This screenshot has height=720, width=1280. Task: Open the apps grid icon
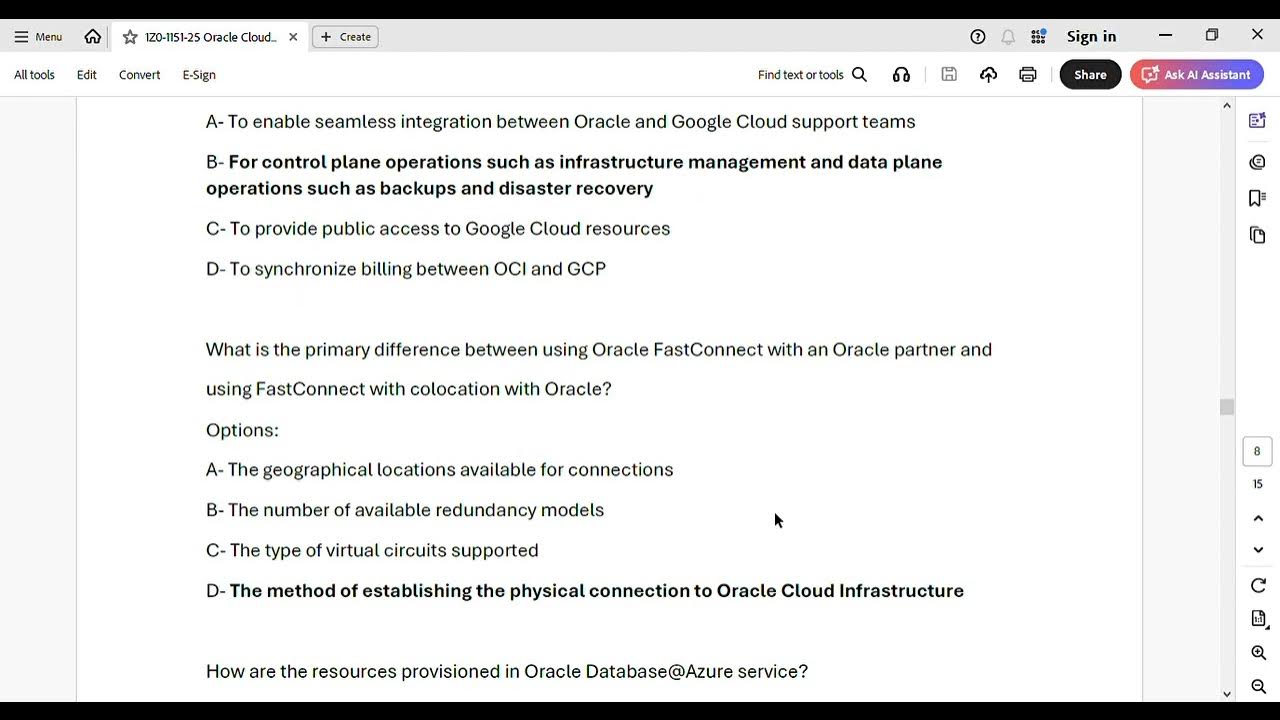pos(1039,37)
